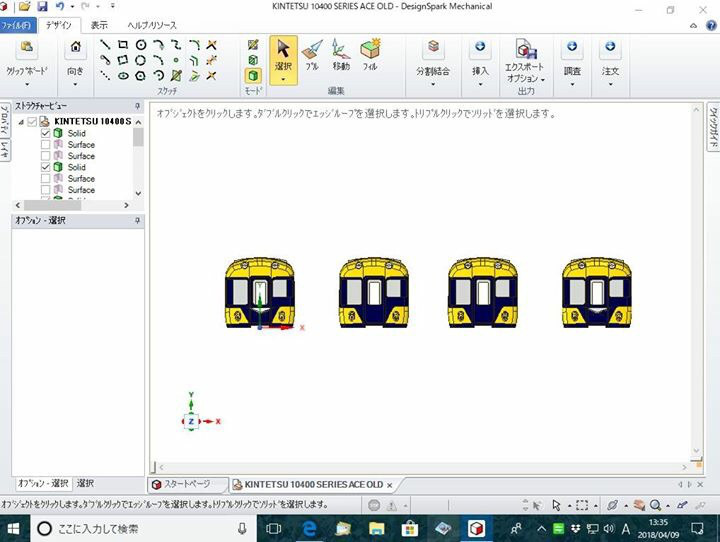Select the Line sketch tool

point(105,45)
